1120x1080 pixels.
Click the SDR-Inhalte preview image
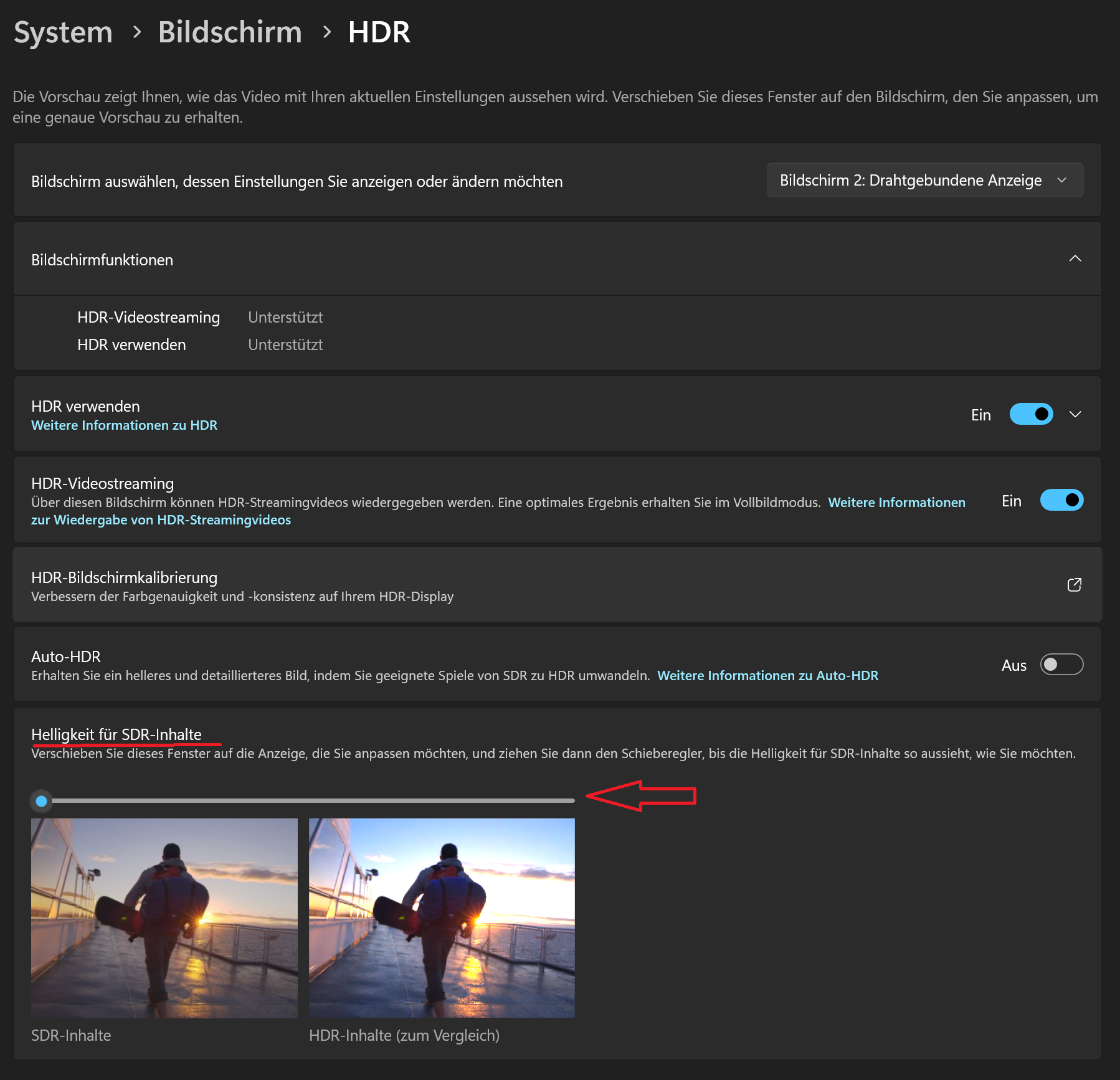click(x=164, y=919)
